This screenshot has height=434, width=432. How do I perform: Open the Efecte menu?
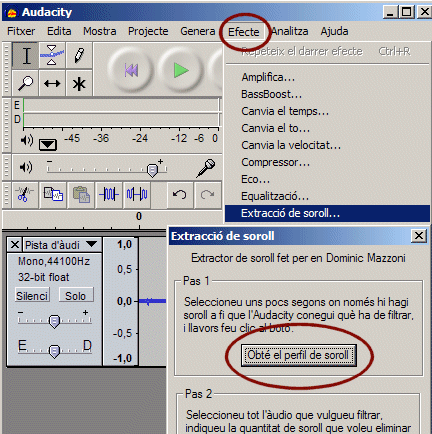(244, 32)
